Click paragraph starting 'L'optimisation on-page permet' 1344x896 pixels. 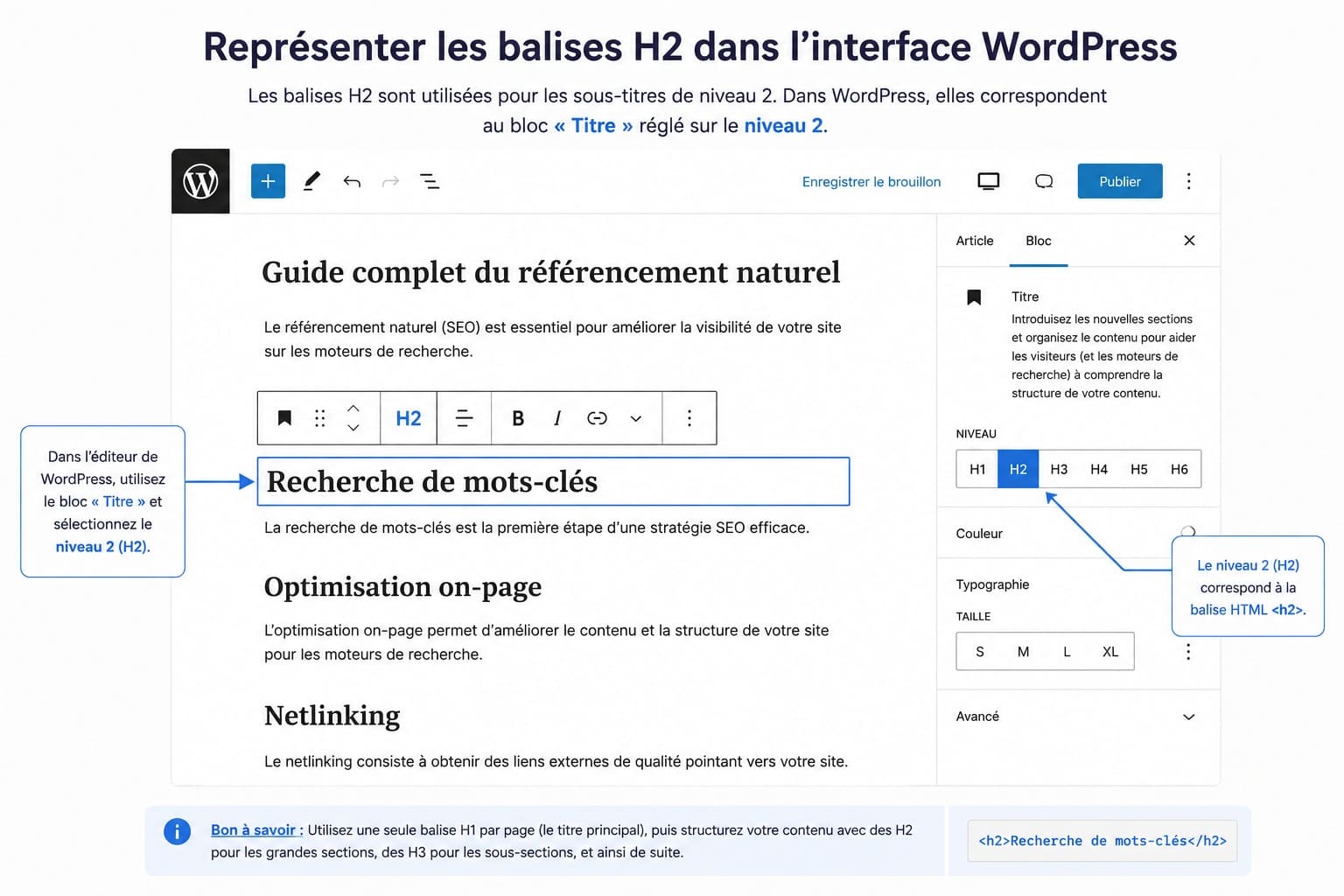pyautogui.click(x=547, y=642)
